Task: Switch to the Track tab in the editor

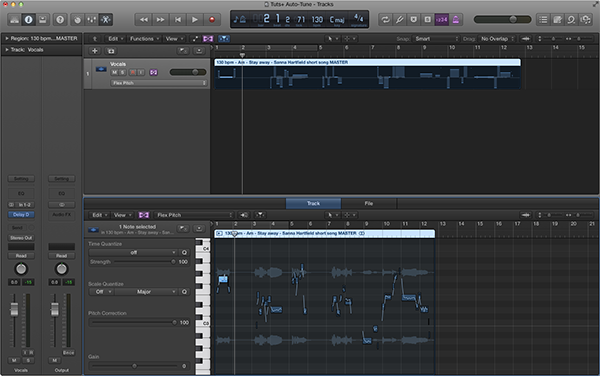Action: coord(313,203)
